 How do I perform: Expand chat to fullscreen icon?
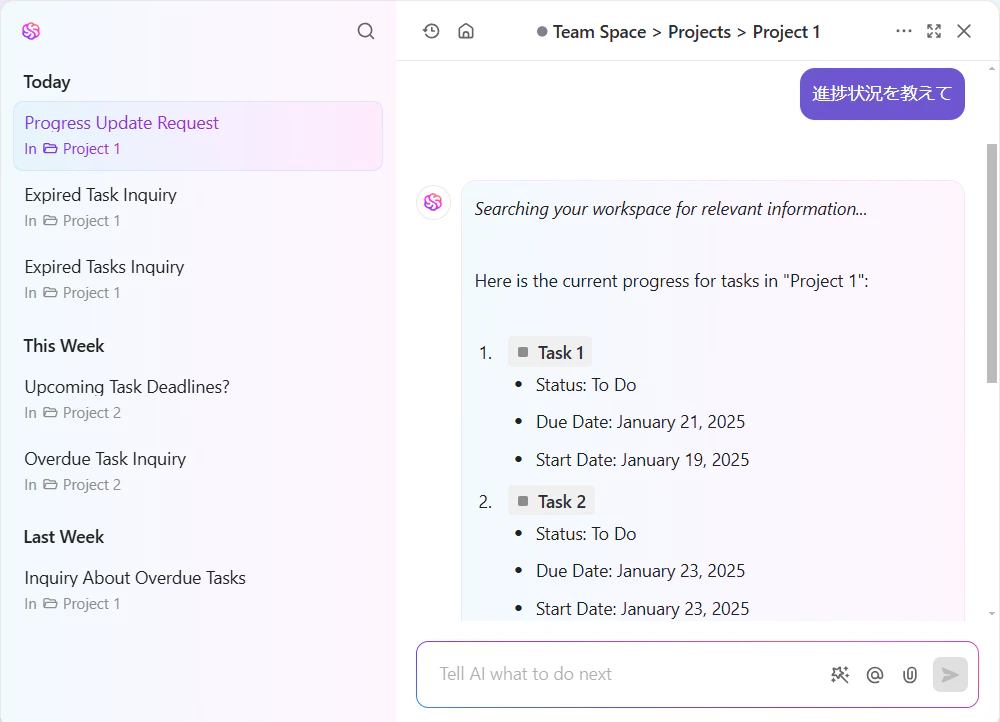934,31
